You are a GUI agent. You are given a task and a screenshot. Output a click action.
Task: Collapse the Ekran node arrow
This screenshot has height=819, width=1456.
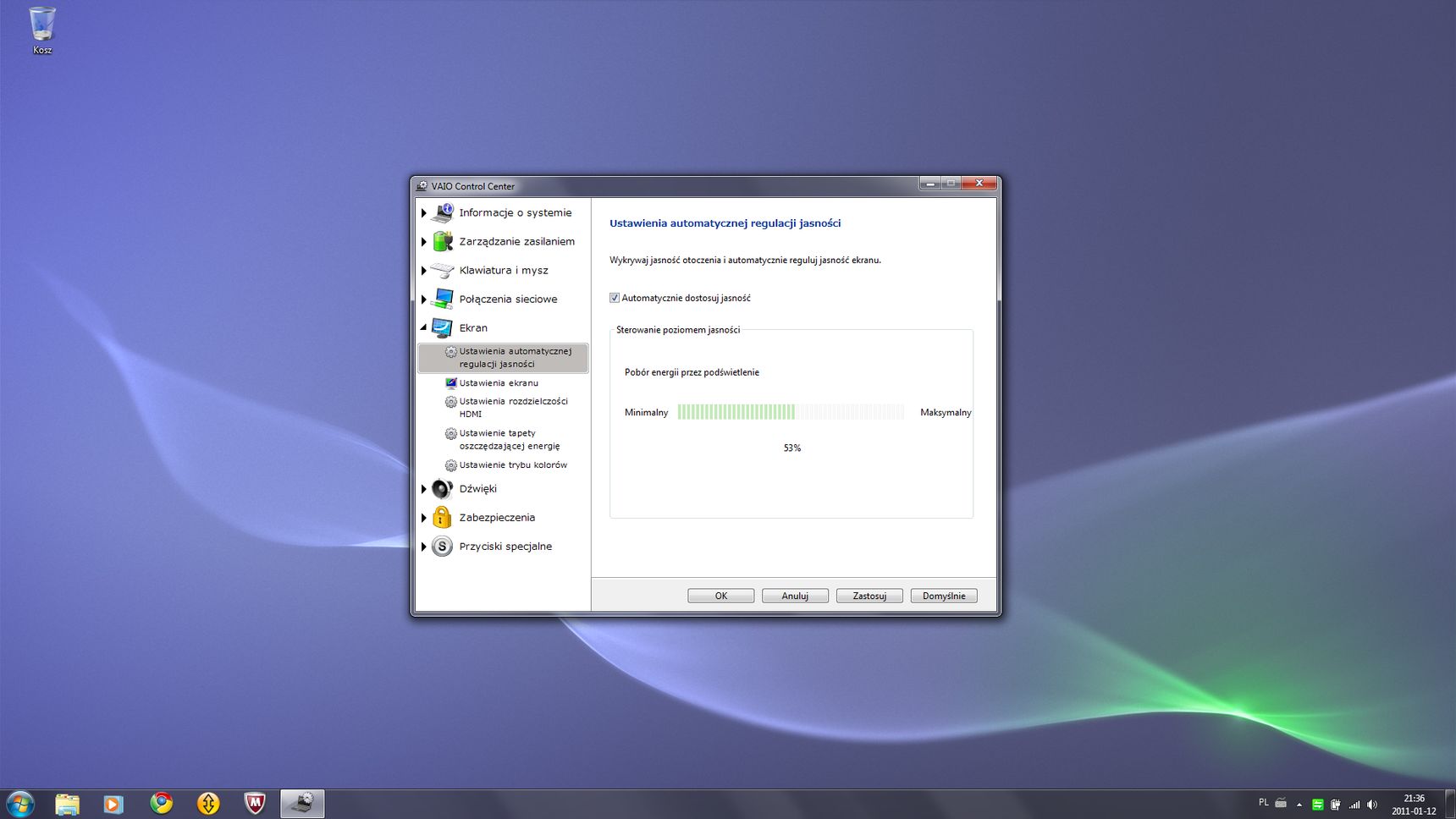(424, 328)
